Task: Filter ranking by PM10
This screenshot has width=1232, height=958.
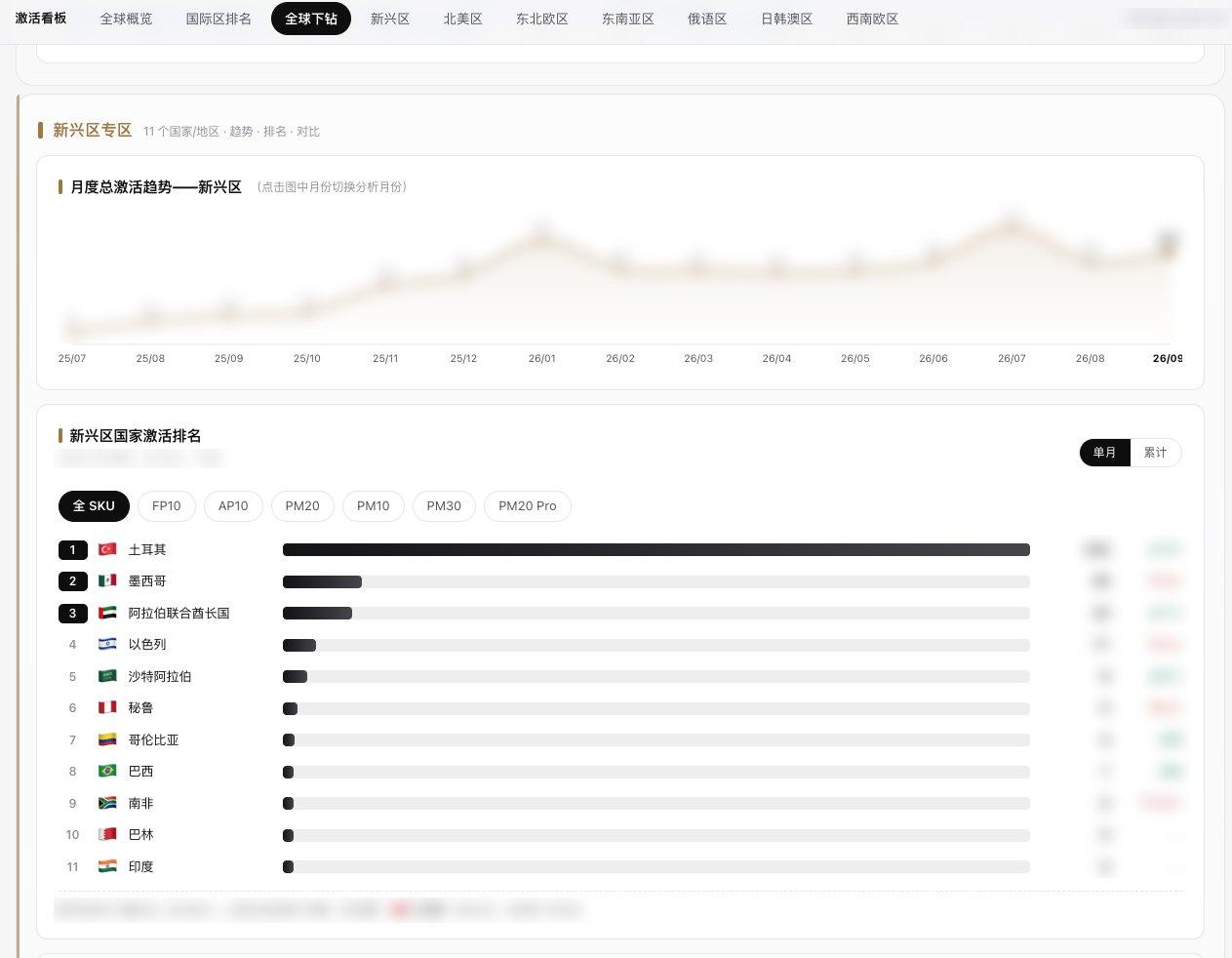Action: click(374, 506)
